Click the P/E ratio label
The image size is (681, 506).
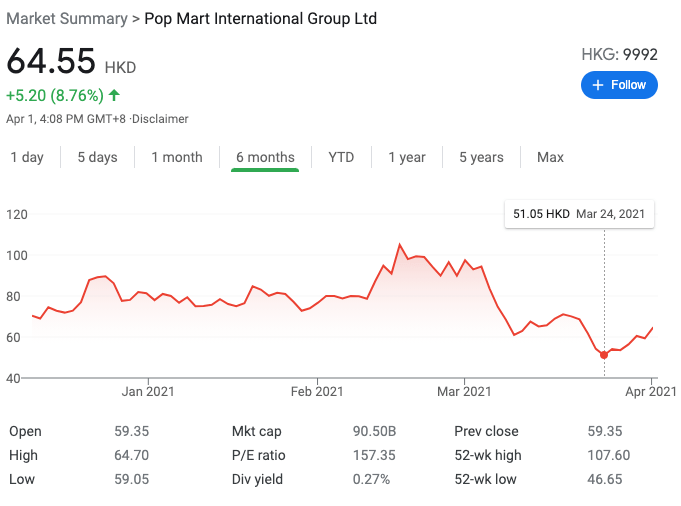(258, 455)
